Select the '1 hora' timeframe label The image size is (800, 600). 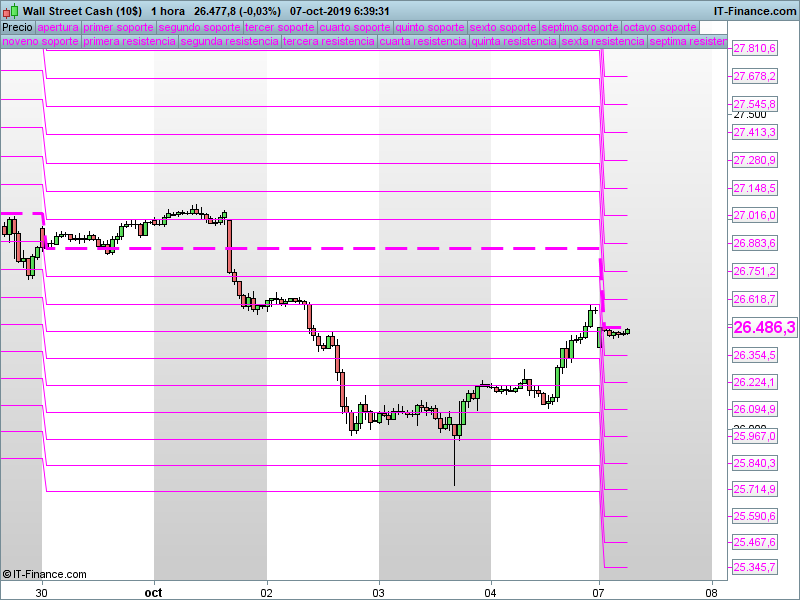168,11
